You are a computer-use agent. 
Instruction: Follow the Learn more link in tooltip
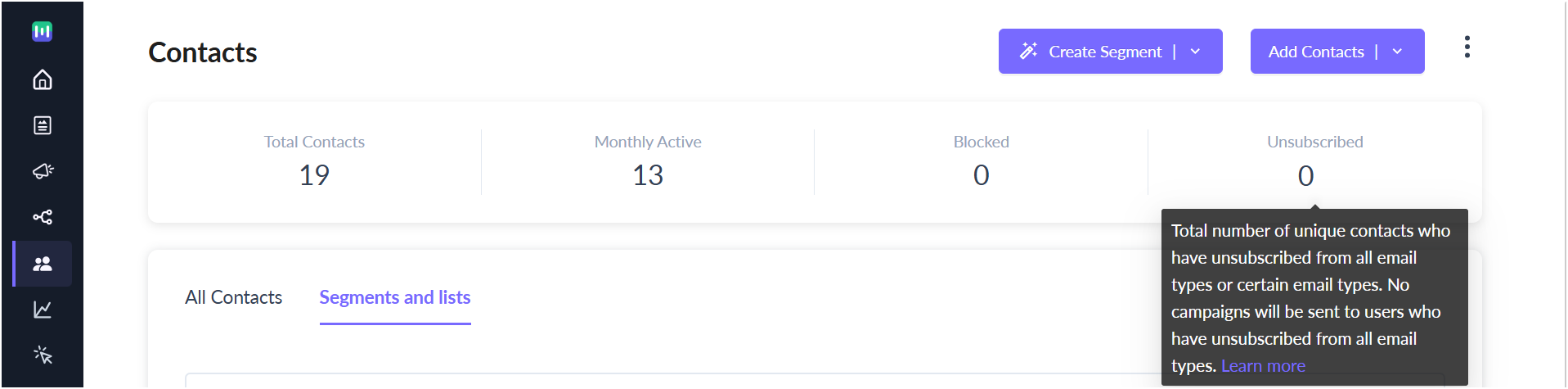(1263, 366)
